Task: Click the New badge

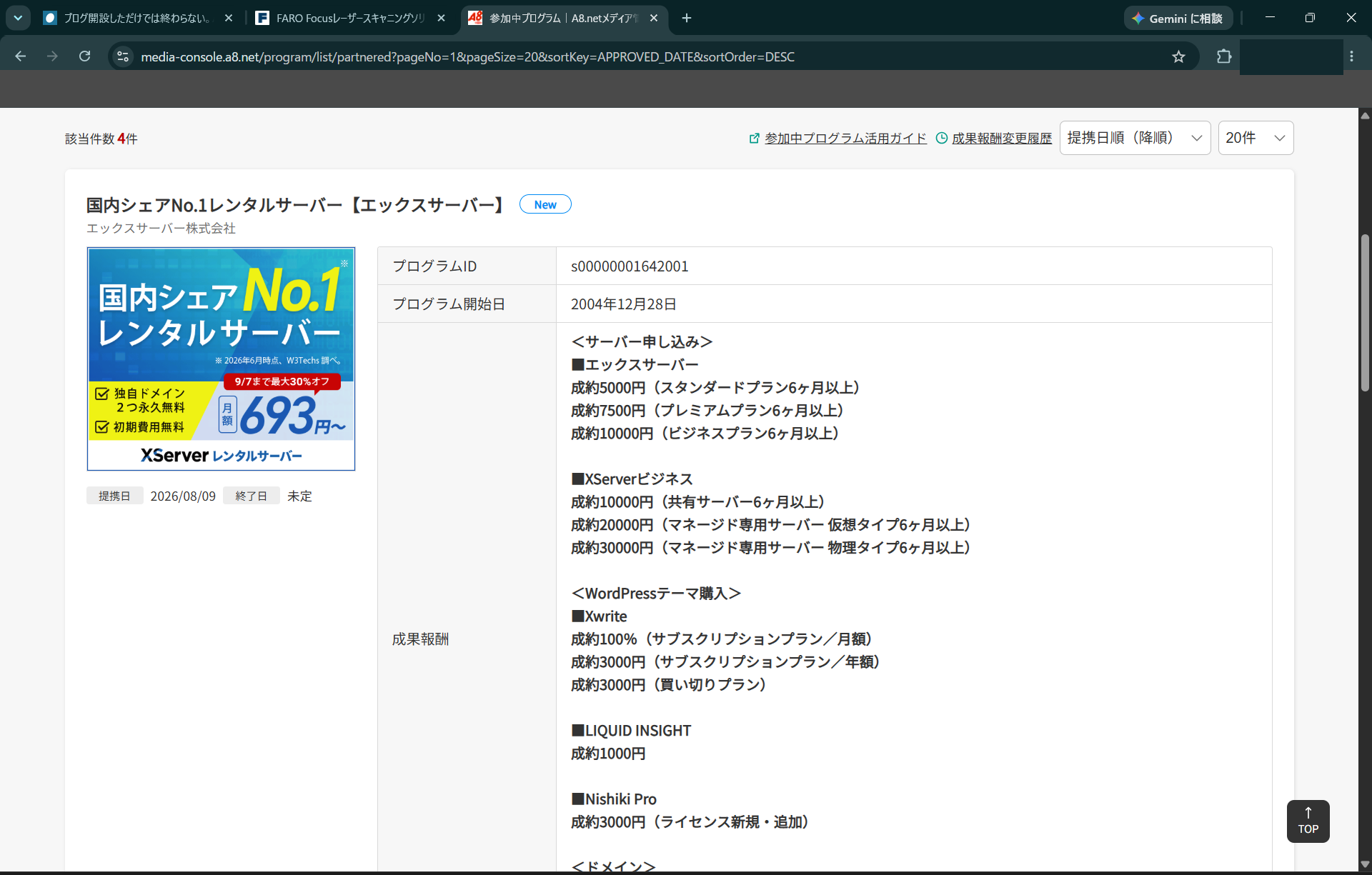Action: pyautogui.click(x=545, y=204)
